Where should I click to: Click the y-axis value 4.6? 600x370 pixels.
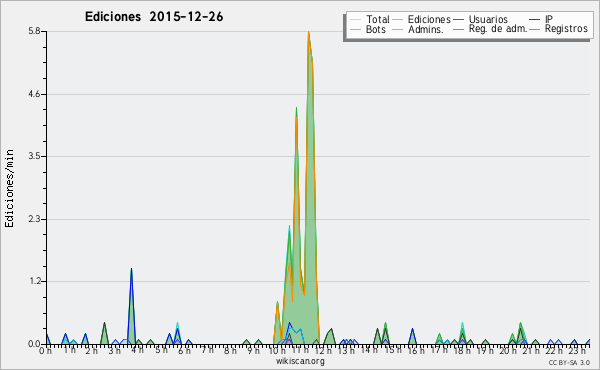coord(34,94)
